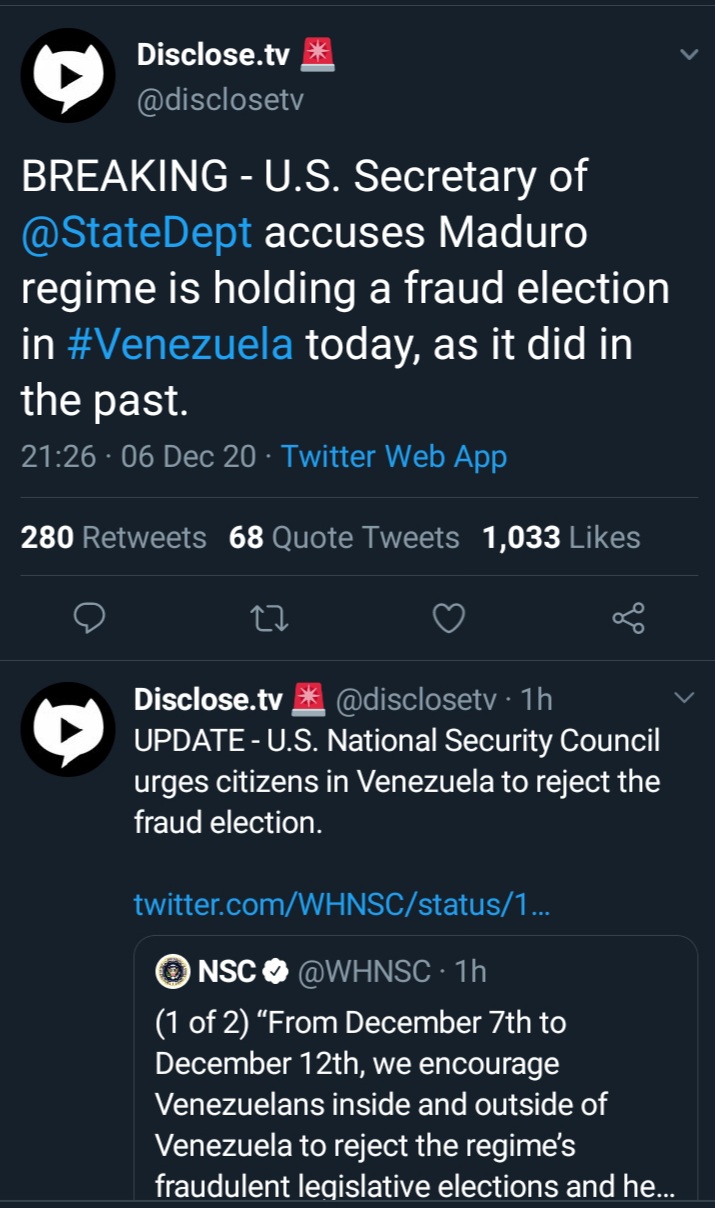This screenshot has width=715, height=1208.
Task: Open Disclose.tv avatar on the update reply
Action: pyautogui.click(x=69, y=729)
